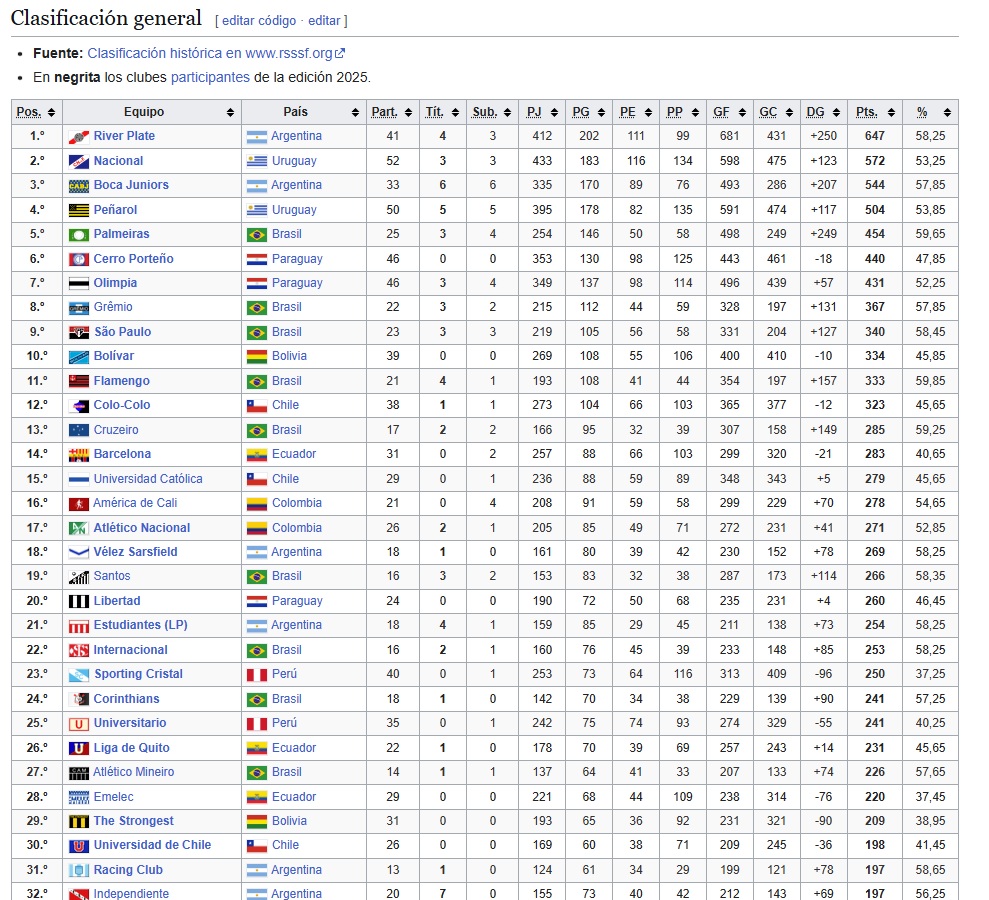This screenshot has width=989, height=900.
Task: Sort table by Part. column
Action: 408,112
